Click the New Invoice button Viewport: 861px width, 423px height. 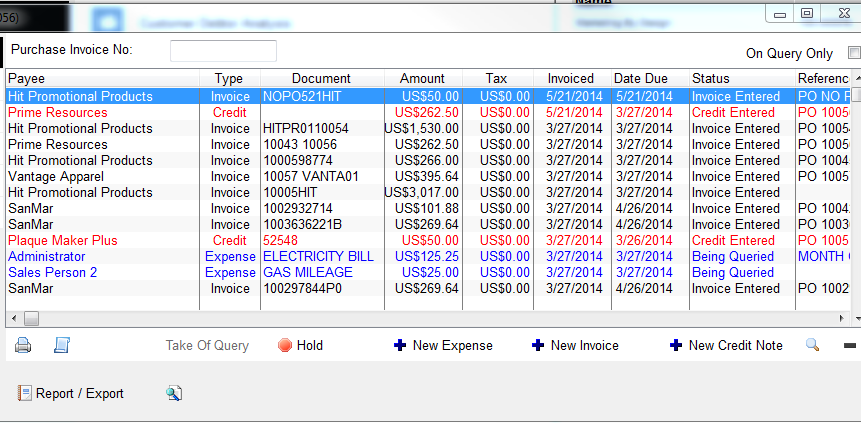click(x=575, y=346)
